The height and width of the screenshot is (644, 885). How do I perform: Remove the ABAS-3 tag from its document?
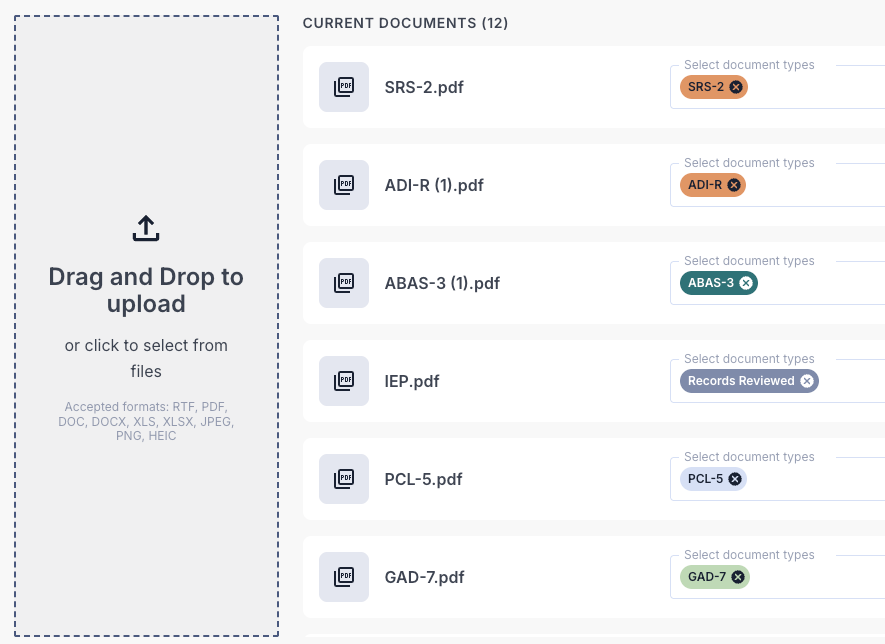[746, 283]
